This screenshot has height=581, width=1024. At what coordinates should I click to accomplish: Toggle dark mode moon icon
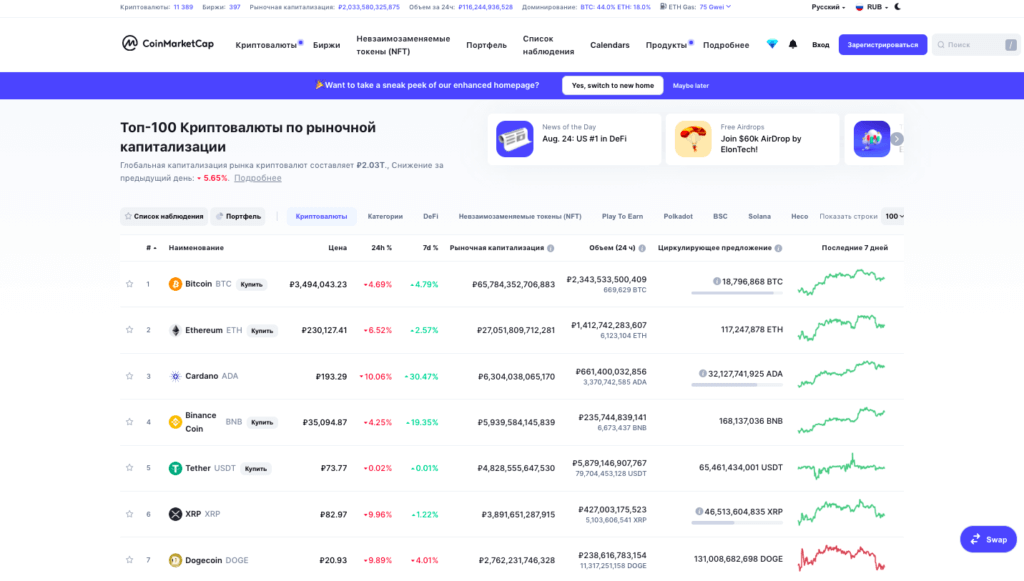[x=898, y=7]
